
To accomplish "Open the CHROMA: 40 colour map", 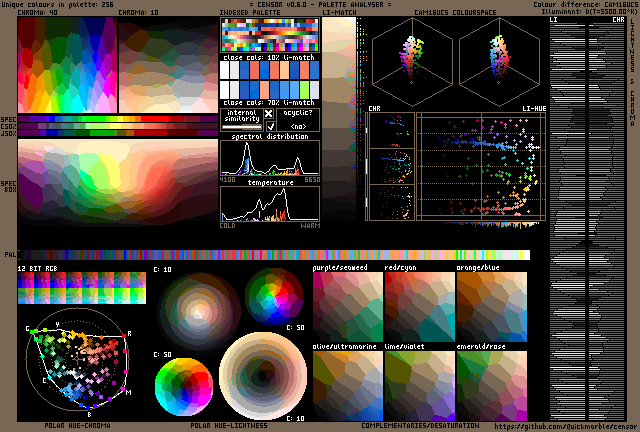I will [x=67, y=65].
